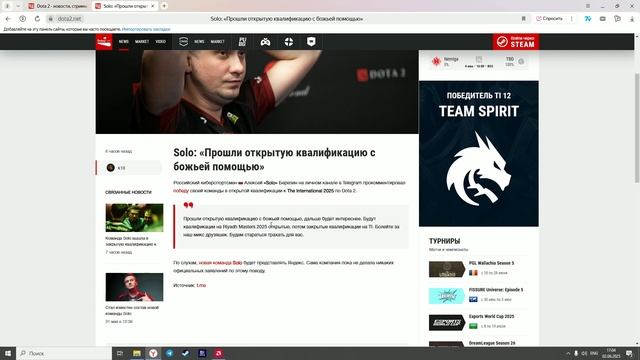Open the Steam app from the taskbar
The width and height of the screenshot is (640, 360).
(186, 353)
